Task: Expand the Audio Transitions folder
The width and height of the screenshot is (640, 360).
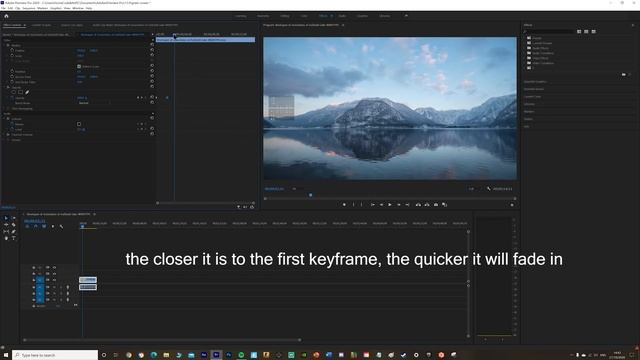Action: click(x=525, y=53)
